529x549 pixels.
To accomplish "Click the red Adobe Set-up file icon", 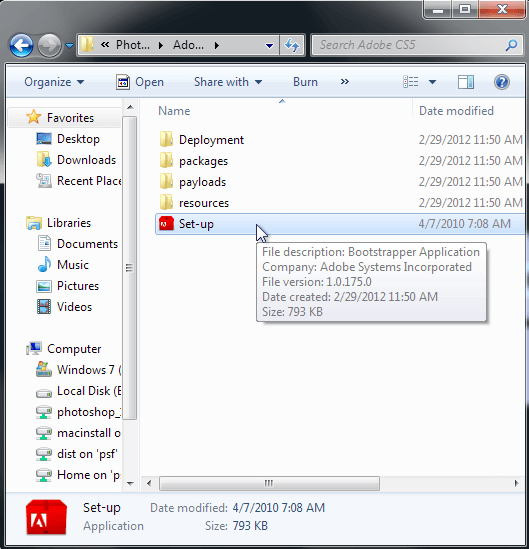I will pyautogui.click(x=166, y=223).
